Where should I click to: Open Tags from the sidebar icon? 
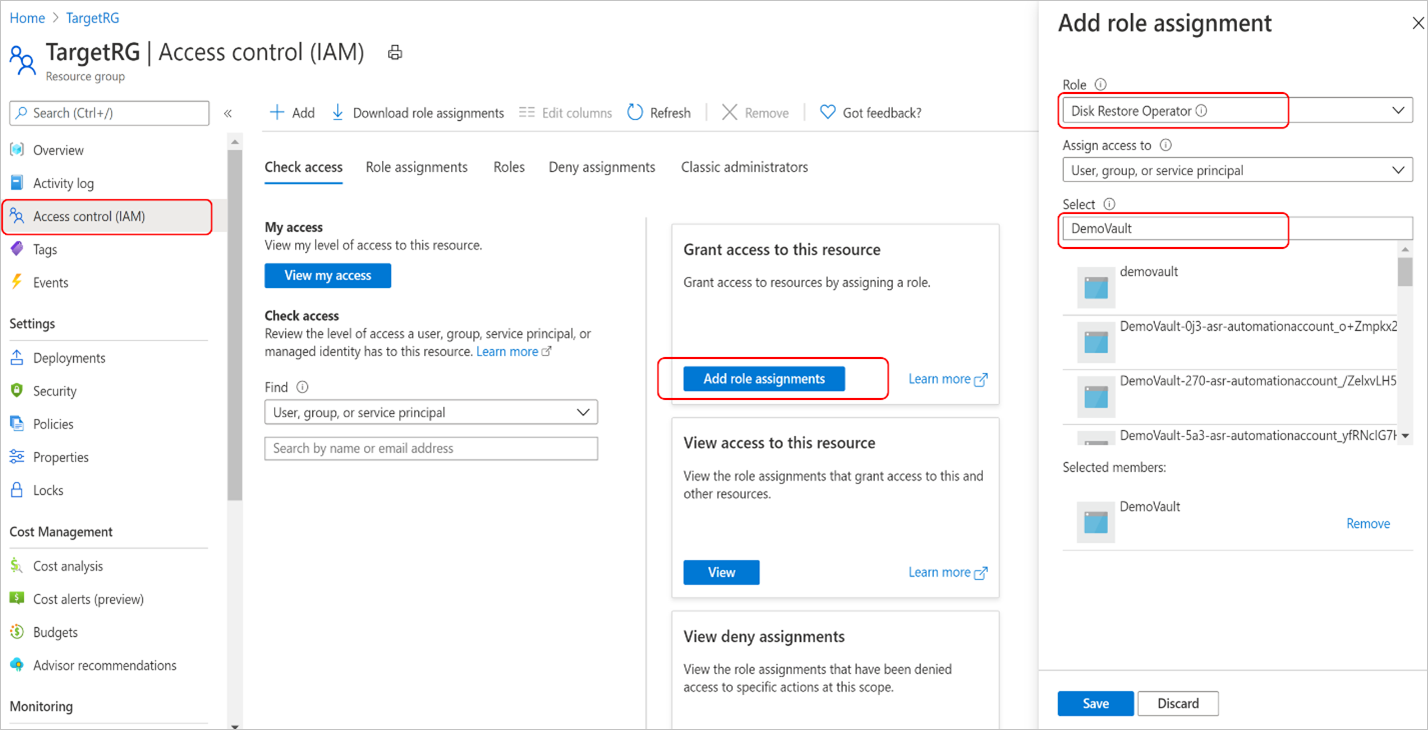tap(17, 249)
